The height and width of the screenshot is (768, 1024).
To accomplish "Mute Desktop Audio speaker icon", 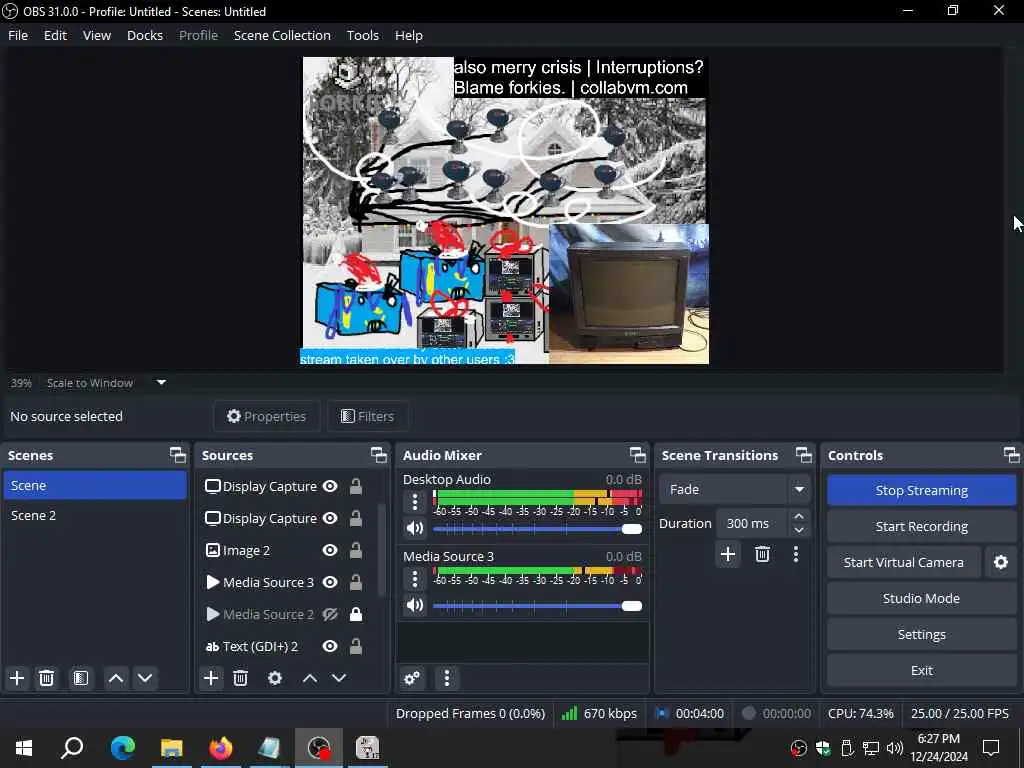I will (415, 528).
